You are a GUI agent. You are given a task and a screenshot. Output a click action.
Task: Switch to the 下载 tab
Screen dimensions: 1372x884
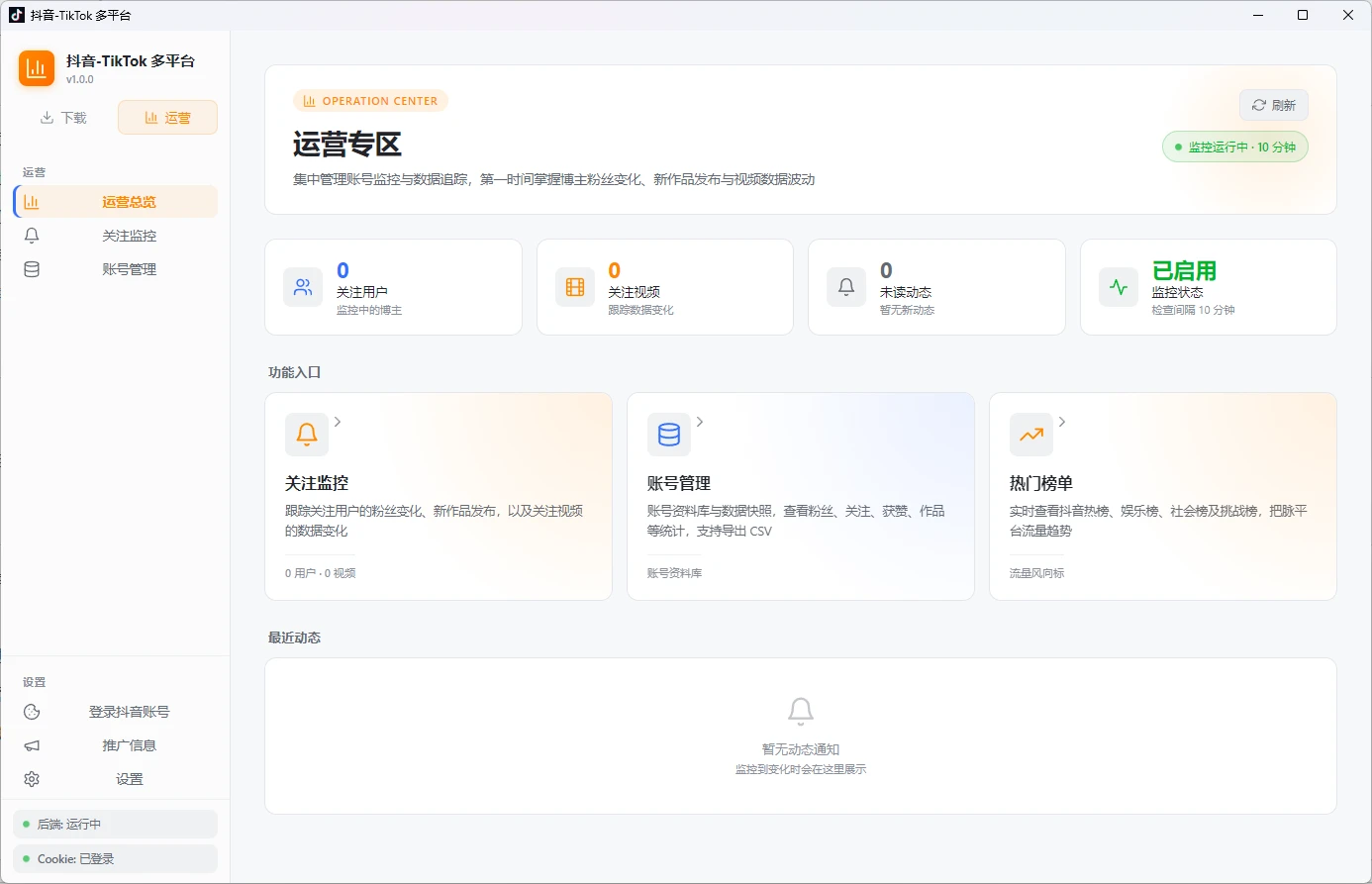(x=63, y=117)
